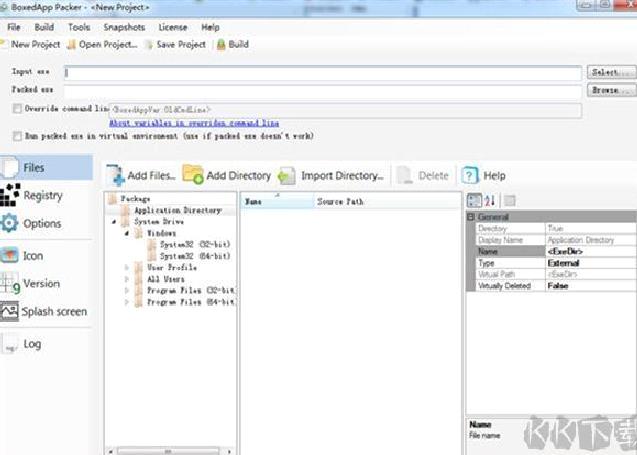Collapse the System Drive tree node
This screenshot has height=455, width=637.
click(x=114, y=222)
